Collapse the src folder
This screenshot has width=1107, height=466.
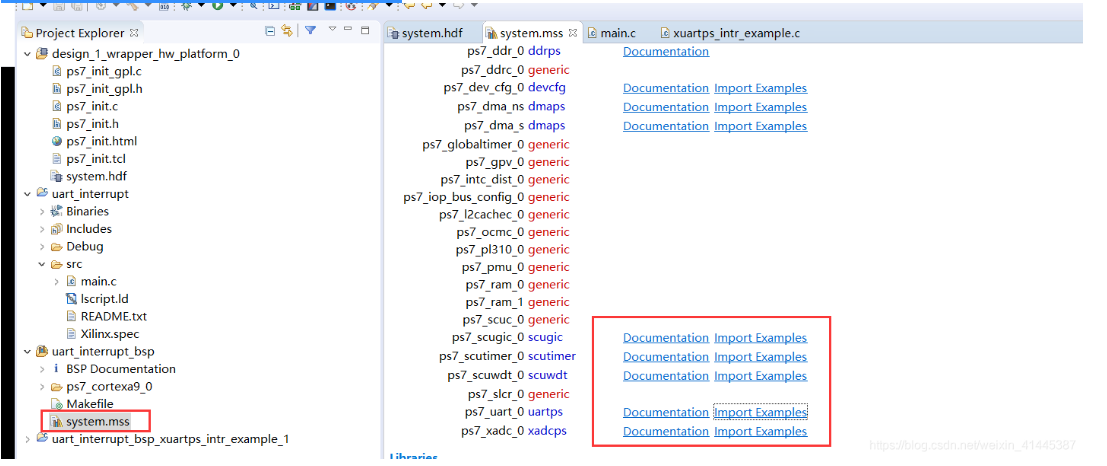click(x=42, y=264)
